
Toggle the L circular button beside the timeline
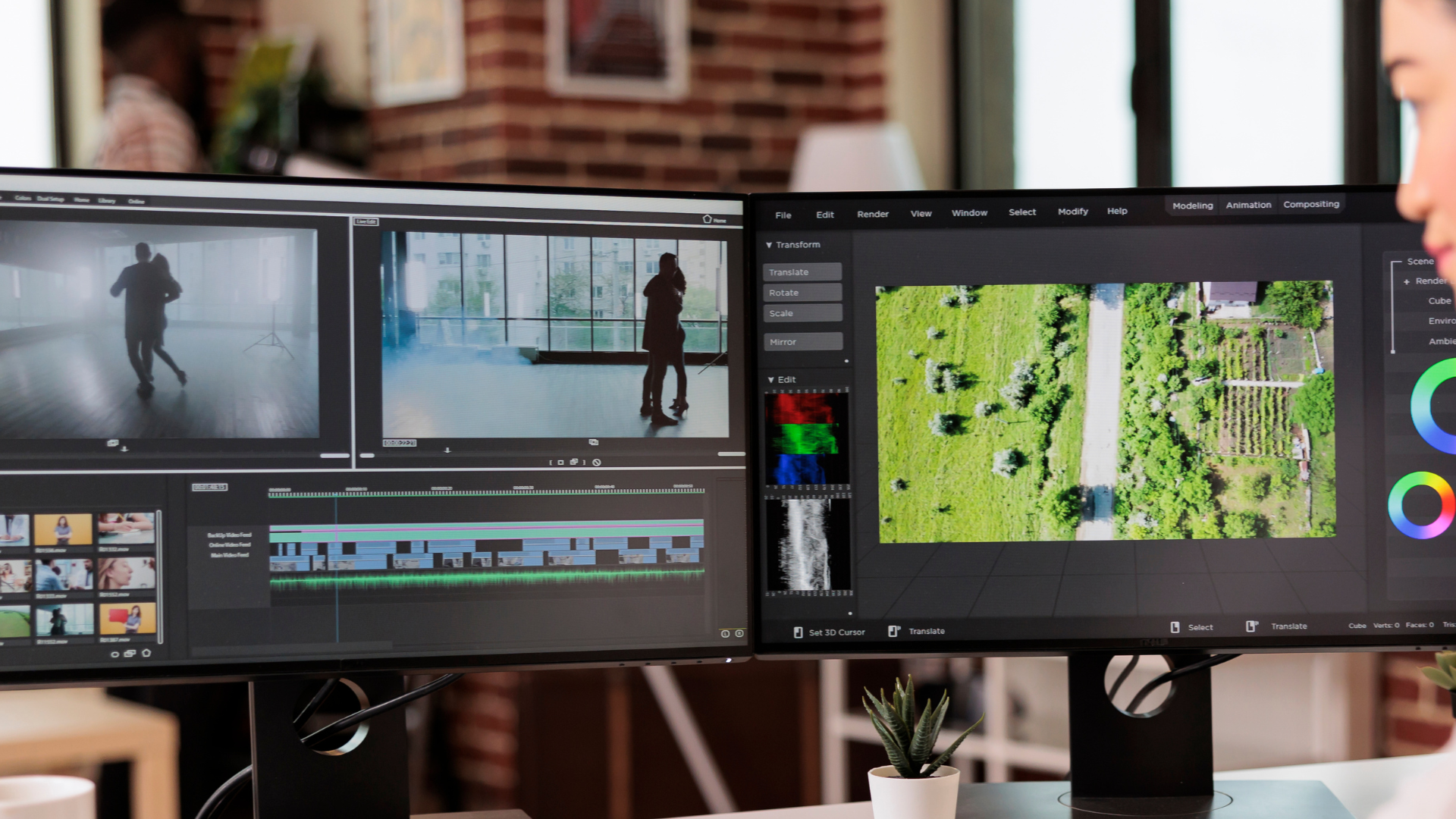coord(725,633)
